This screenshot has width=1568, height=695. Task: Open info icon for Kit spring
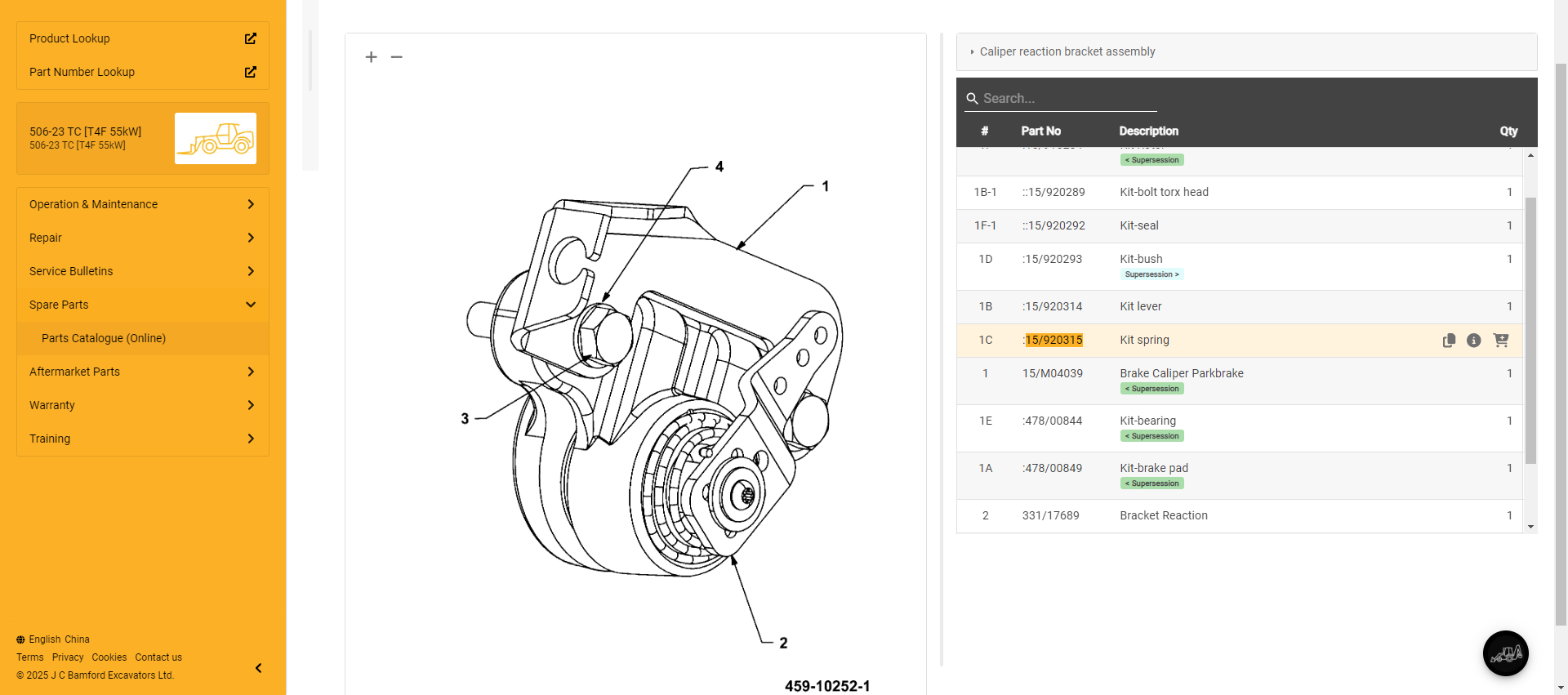pyautogui.click(x=1473, y=341)
